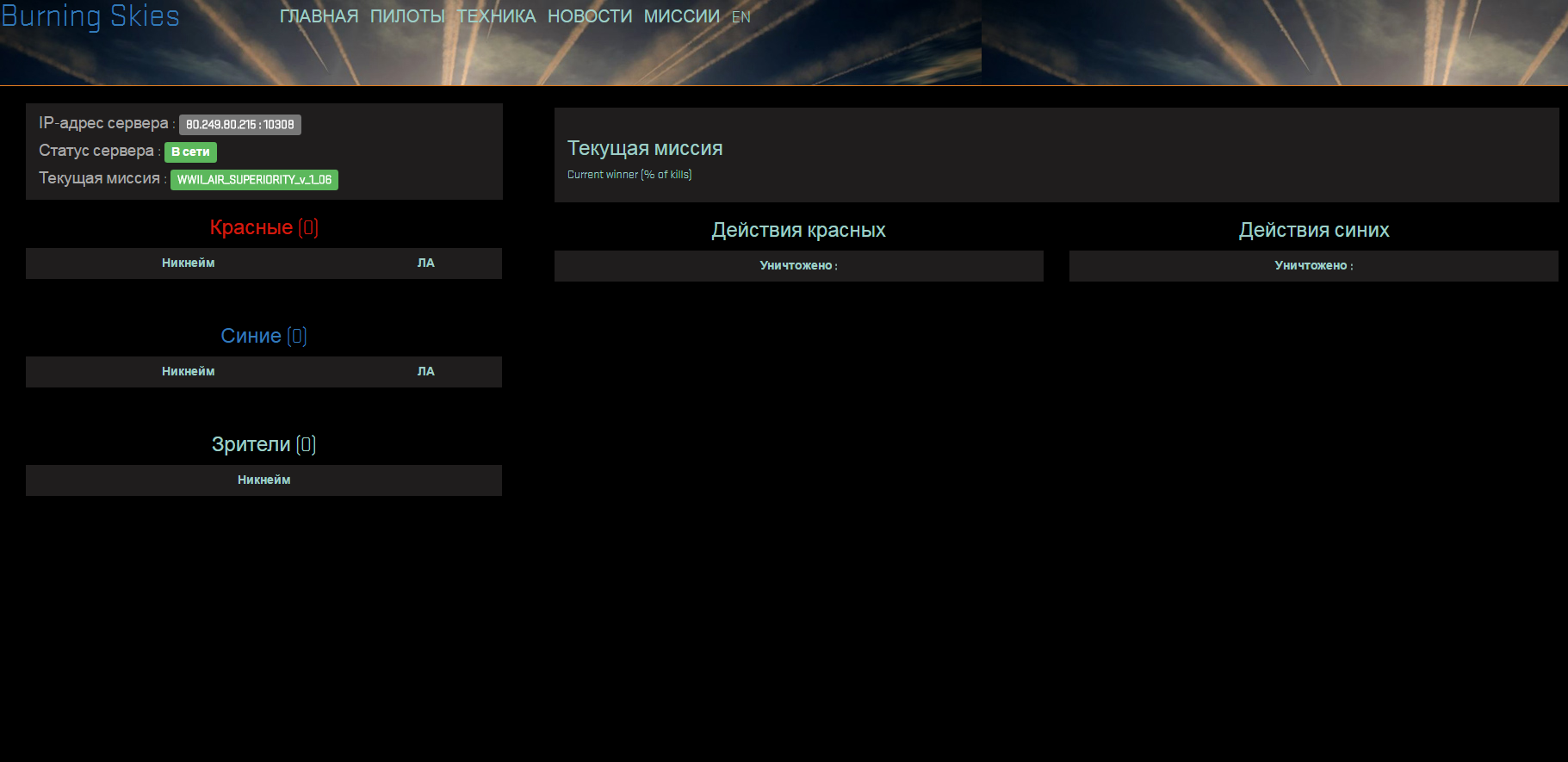Open the Burning Skies site logo

click(x=90, y=16)
